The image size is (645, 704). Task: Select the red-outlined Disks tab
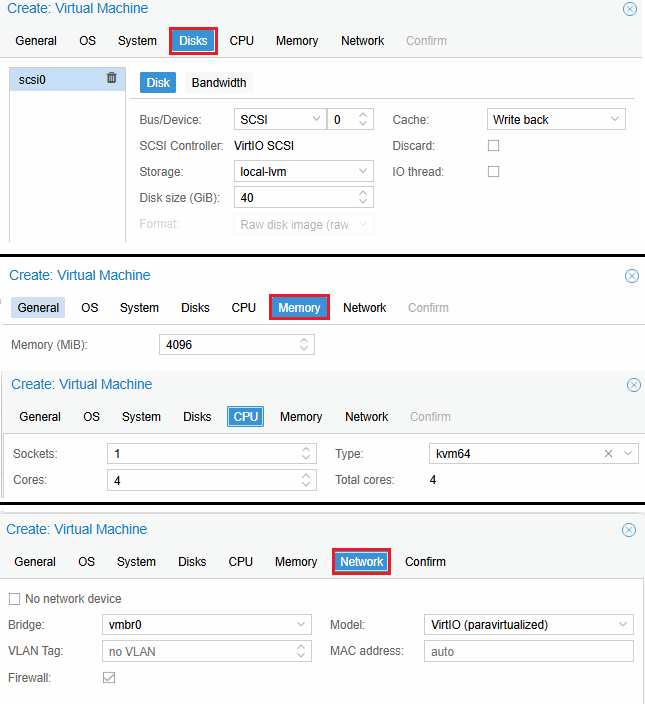click(x=193, y=41)
